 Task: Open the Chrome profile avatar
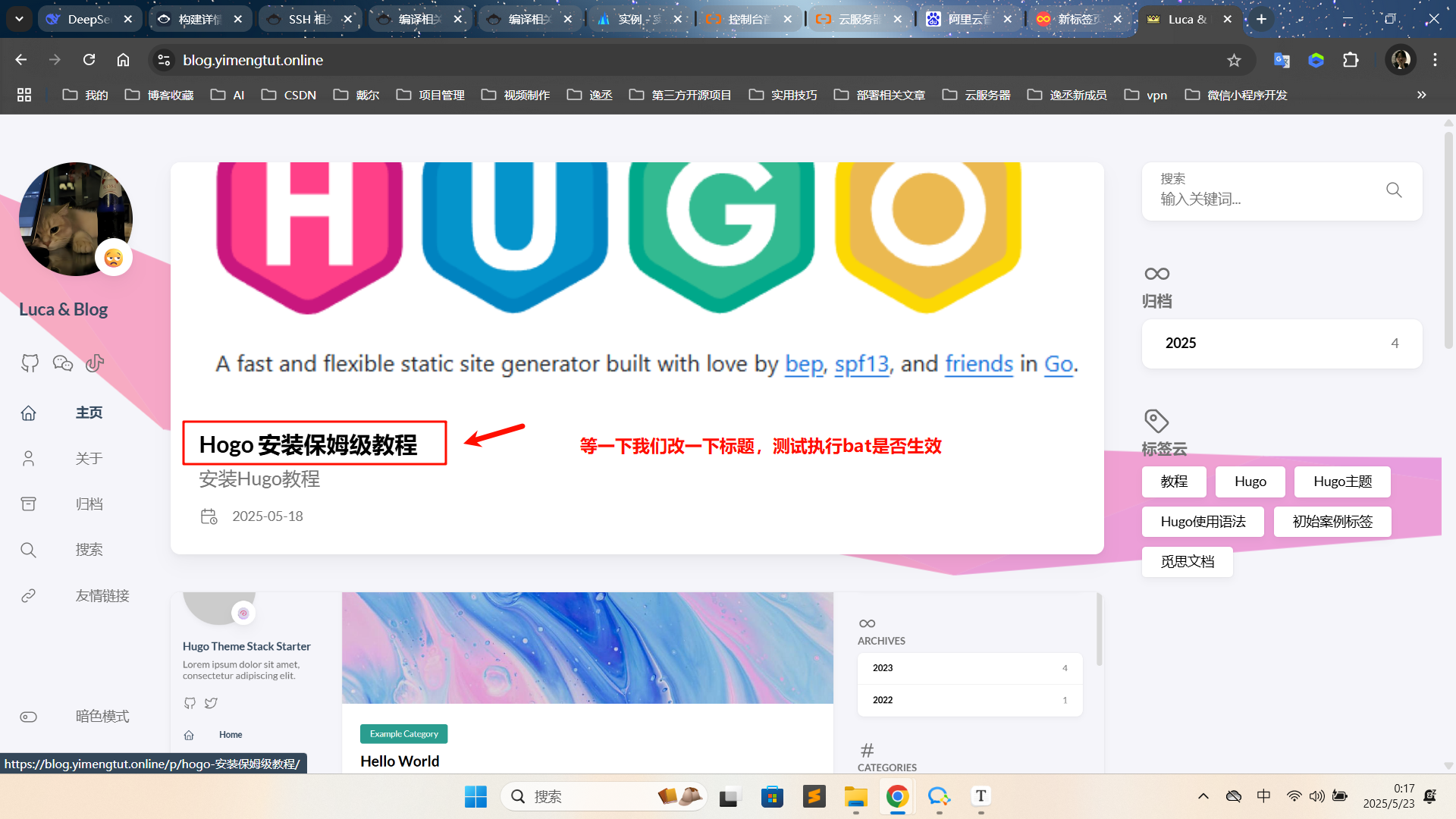coord(1401,60)
